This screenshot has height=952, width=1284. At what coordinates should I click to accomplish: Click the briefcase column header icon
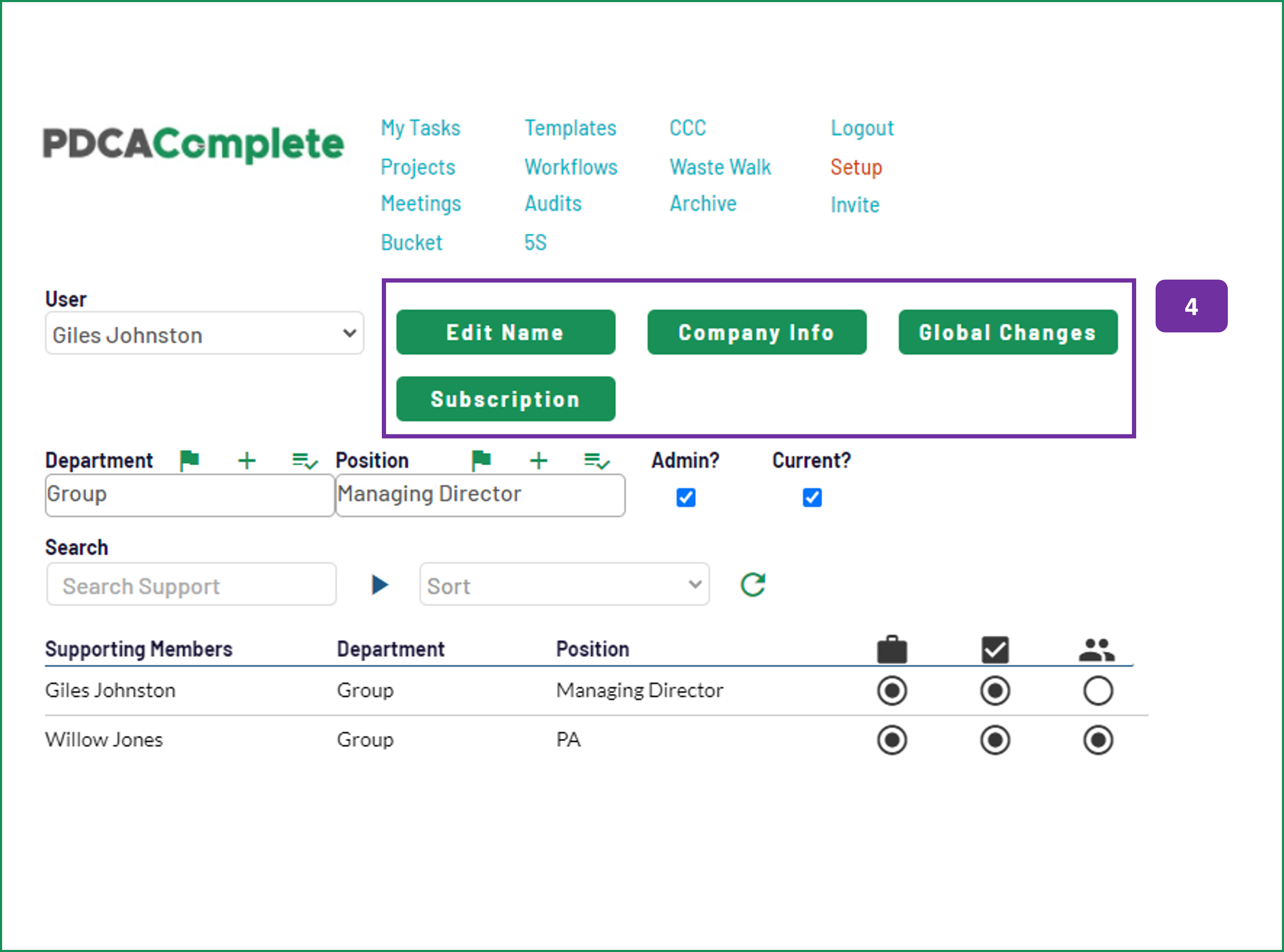[x=892, y=650]
